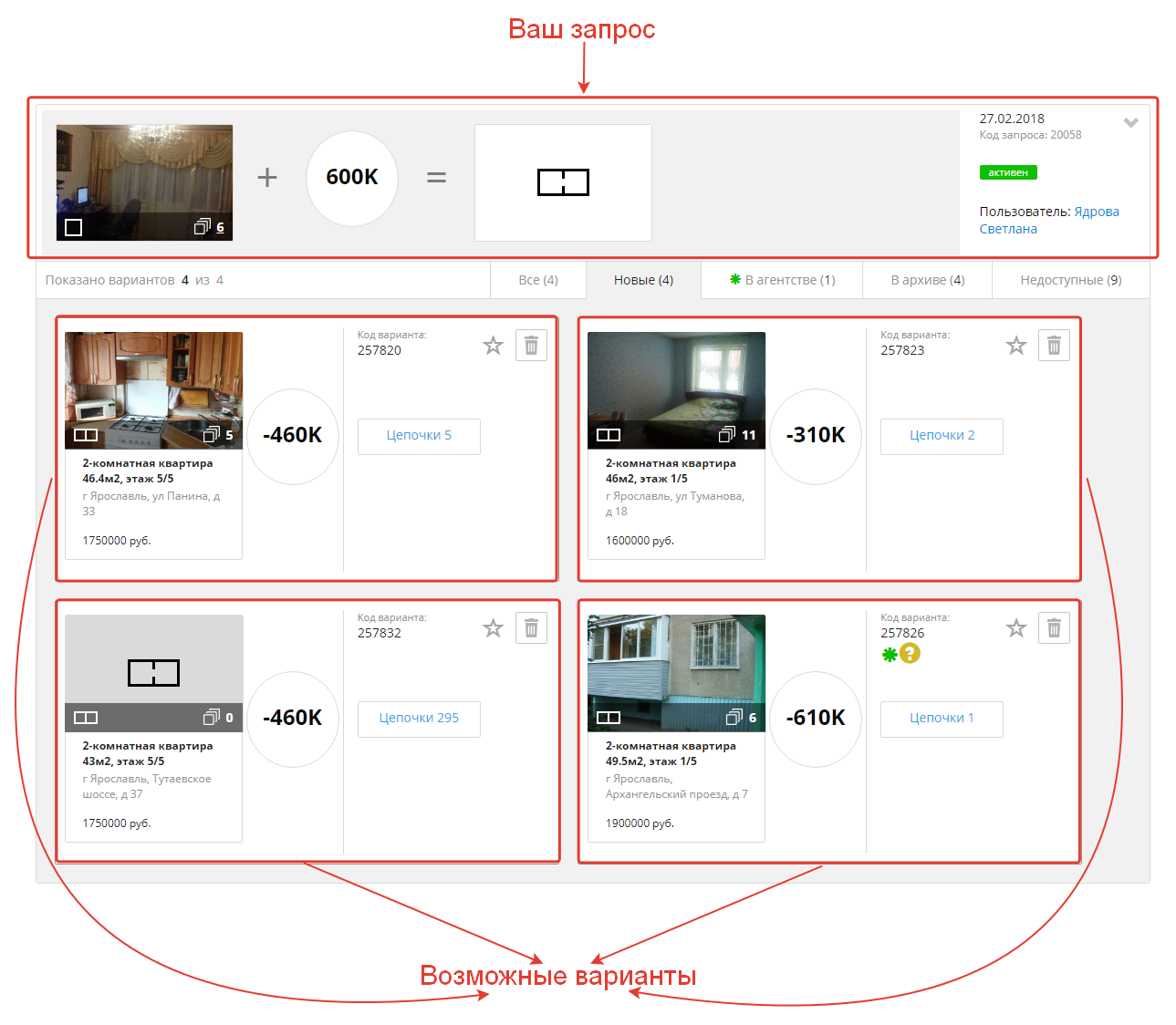Delete variant 257820 with trash icon

531,346
